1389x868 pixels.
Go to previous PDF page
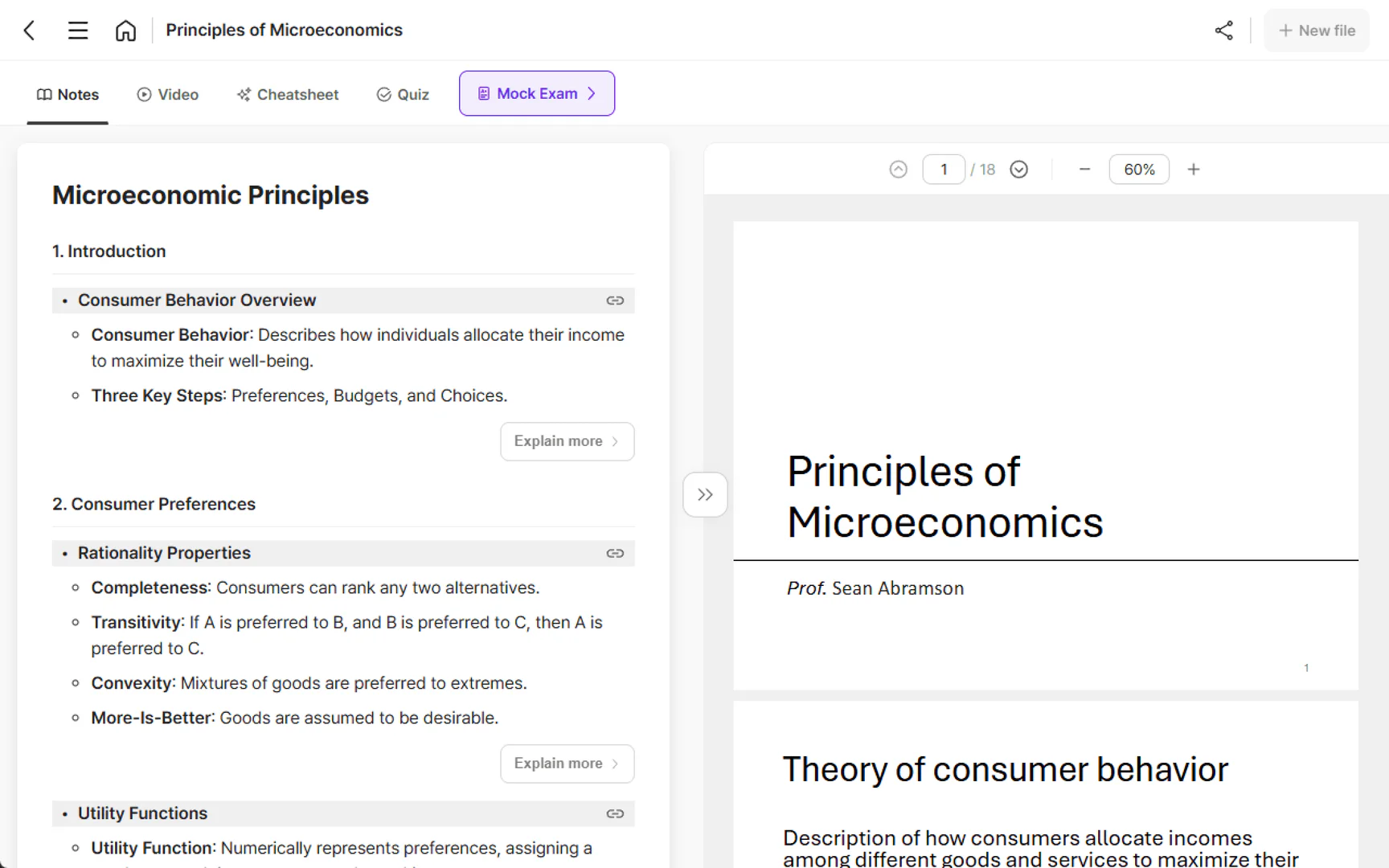click(898, 170)
